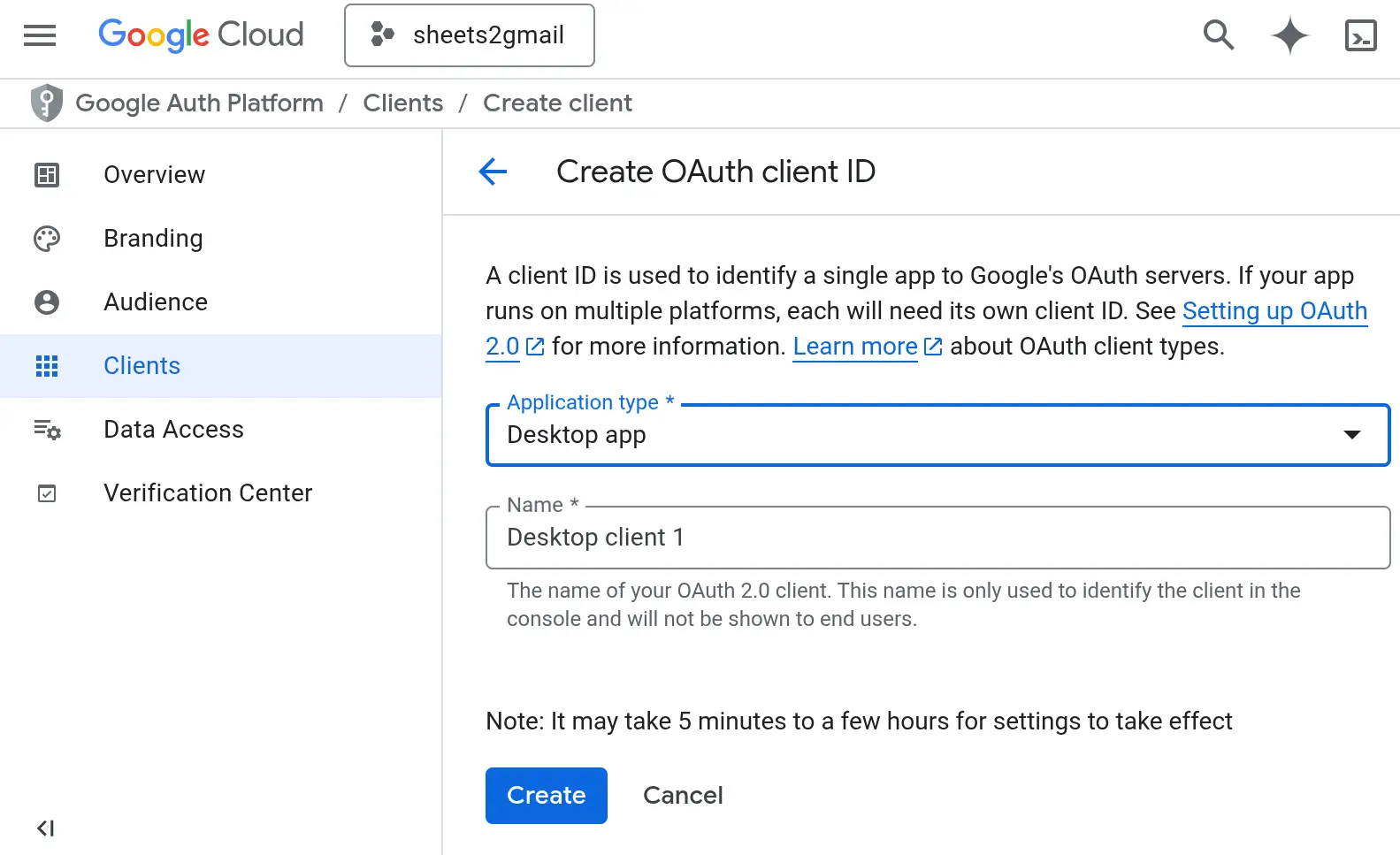
Task: Activate Cloud Shell terminal icon
Action: (1360, 35)
